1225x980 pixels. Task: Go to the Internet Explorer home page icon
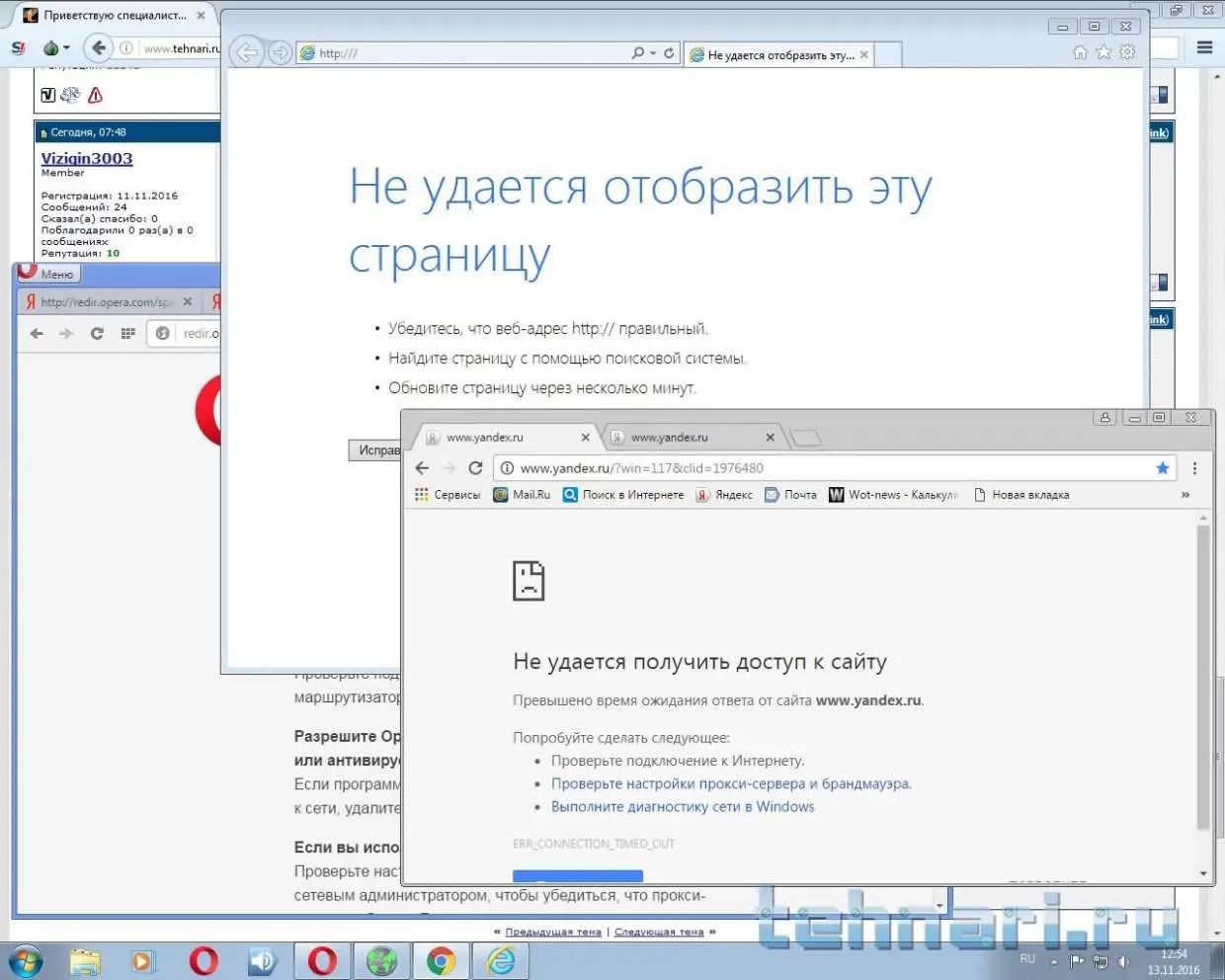click(x=1081, y=52)
